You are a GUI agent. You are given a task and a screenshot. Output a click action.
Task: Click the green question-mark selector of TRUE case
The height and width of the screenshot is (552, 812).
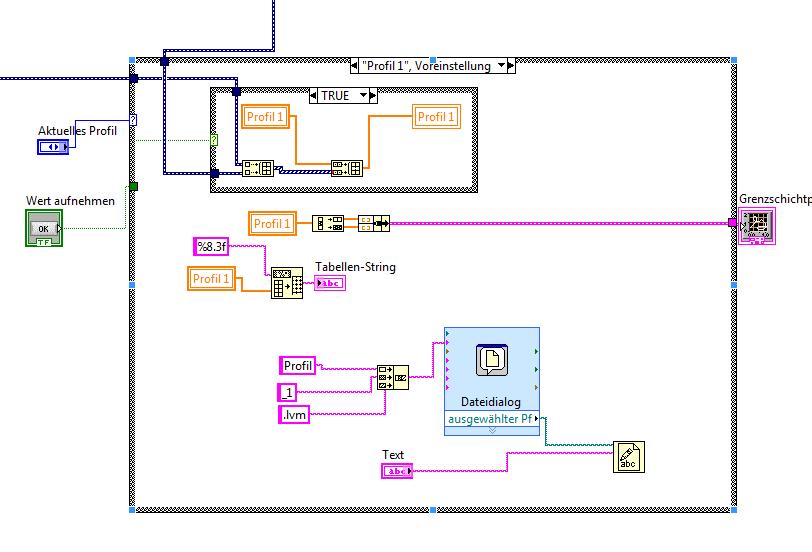pyautogui.click(x=214, y=140)
